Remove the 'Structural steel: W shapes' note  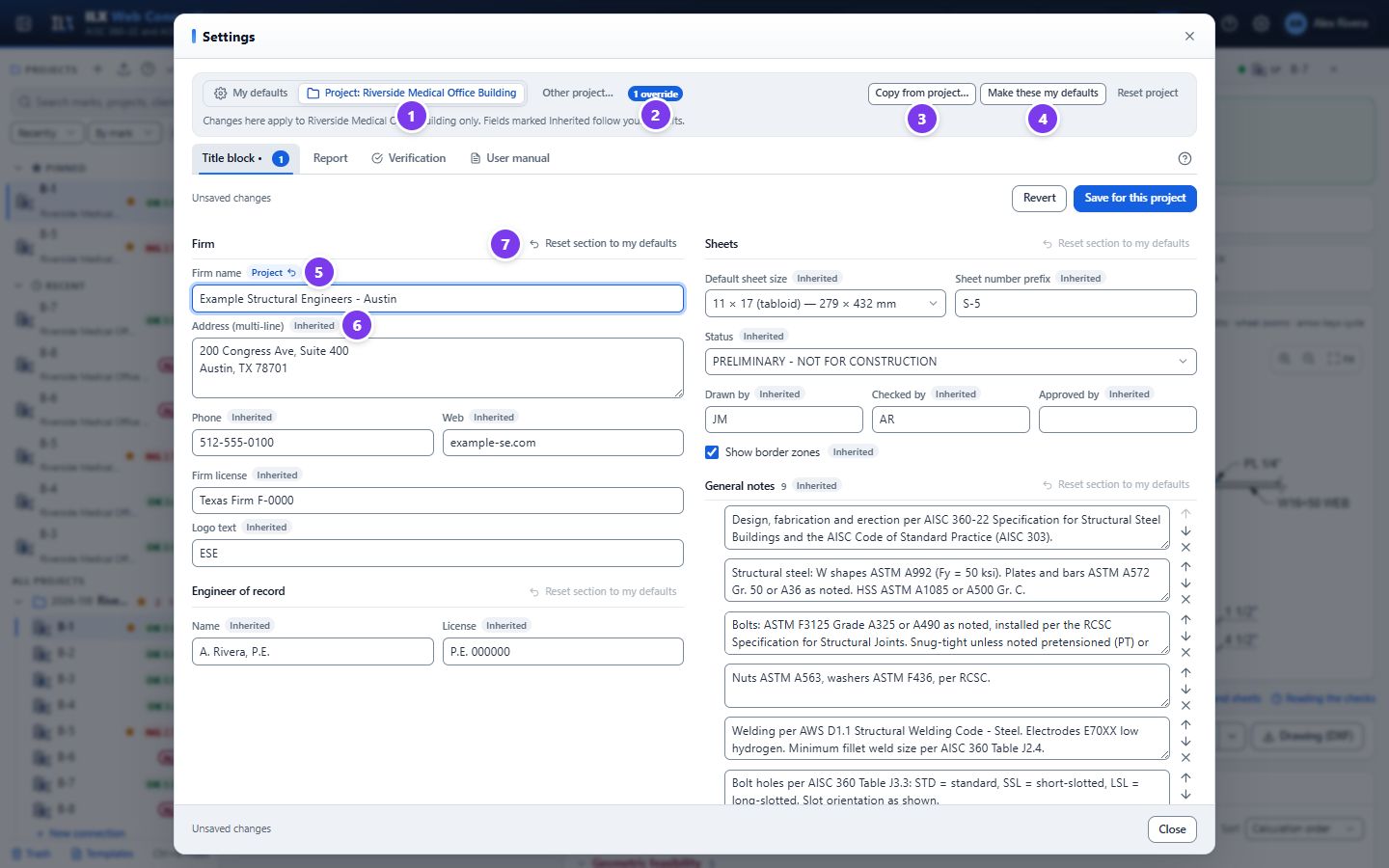(1185, 599)
